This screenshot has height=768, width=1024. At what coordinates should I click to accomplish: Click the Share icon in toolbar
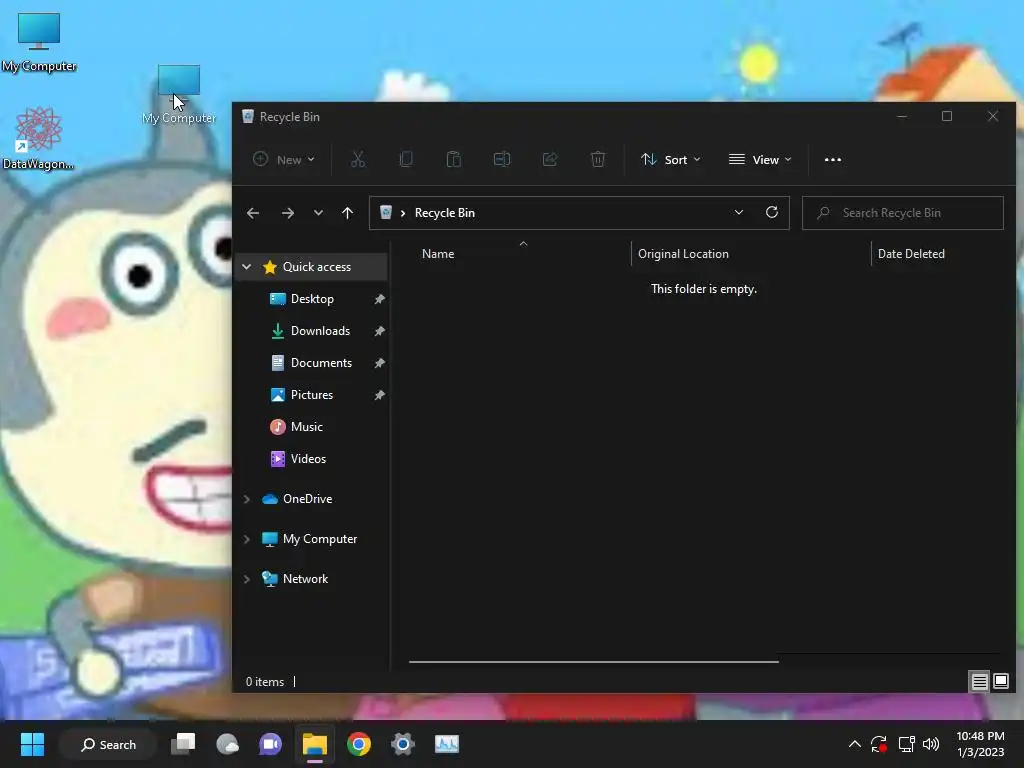point(550,159)
